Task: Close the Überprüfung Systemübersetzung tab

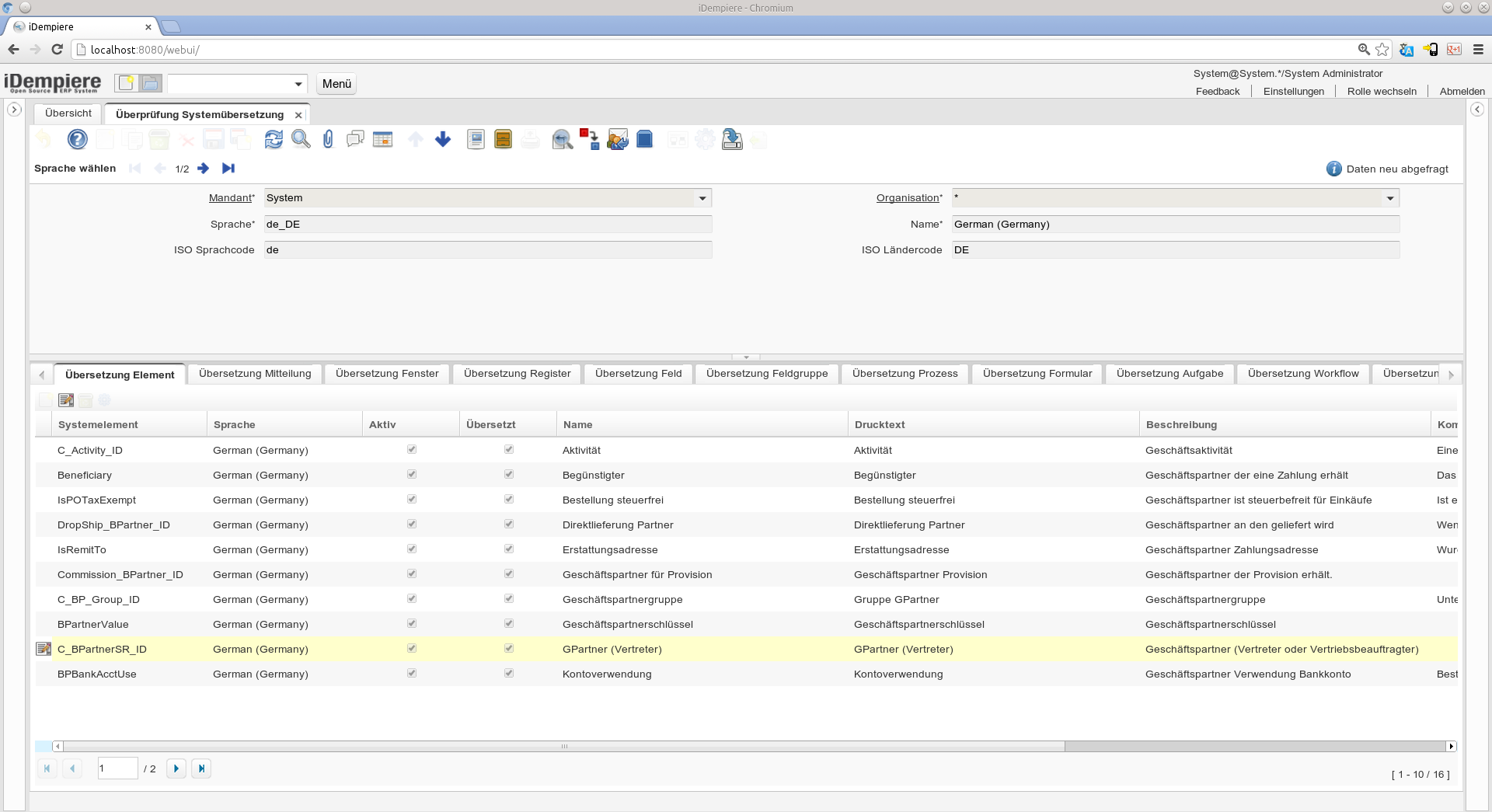Action: (298, 115)
